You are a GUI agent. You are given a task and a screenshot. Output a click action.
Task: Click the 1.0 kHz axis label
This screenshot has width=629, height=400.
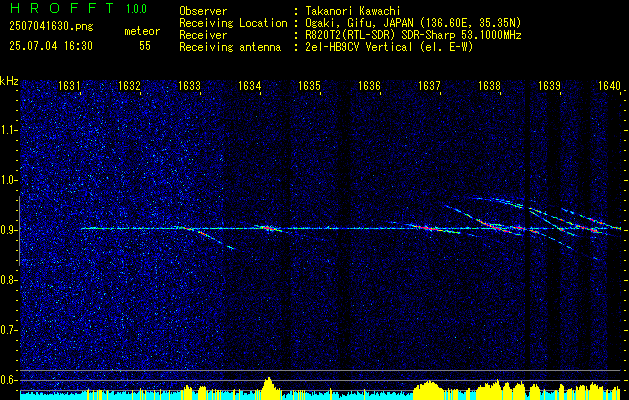[9, 180]
